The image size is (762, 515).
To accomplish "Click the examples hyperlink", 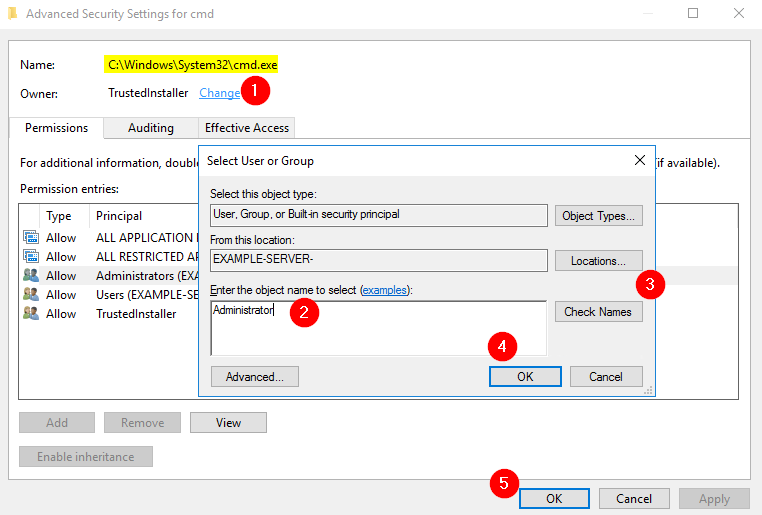I will pyautogui.click(x=385, y=289).
